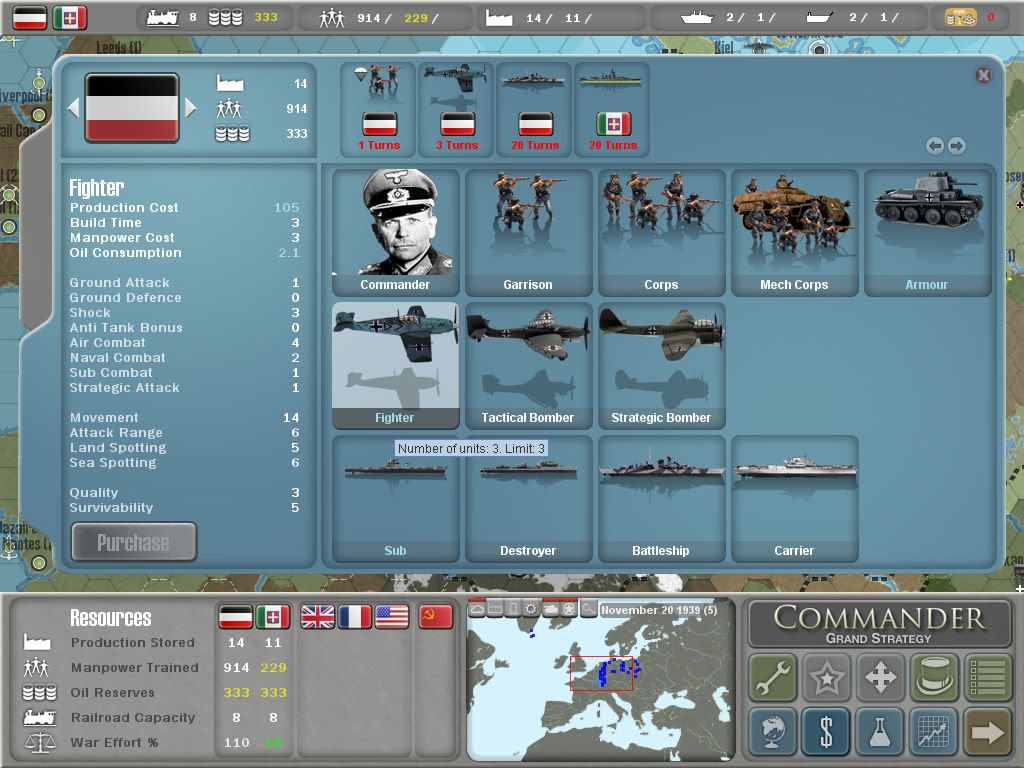
Task: Click the Italian flag in top bar
Action: (x=70, y=18)
